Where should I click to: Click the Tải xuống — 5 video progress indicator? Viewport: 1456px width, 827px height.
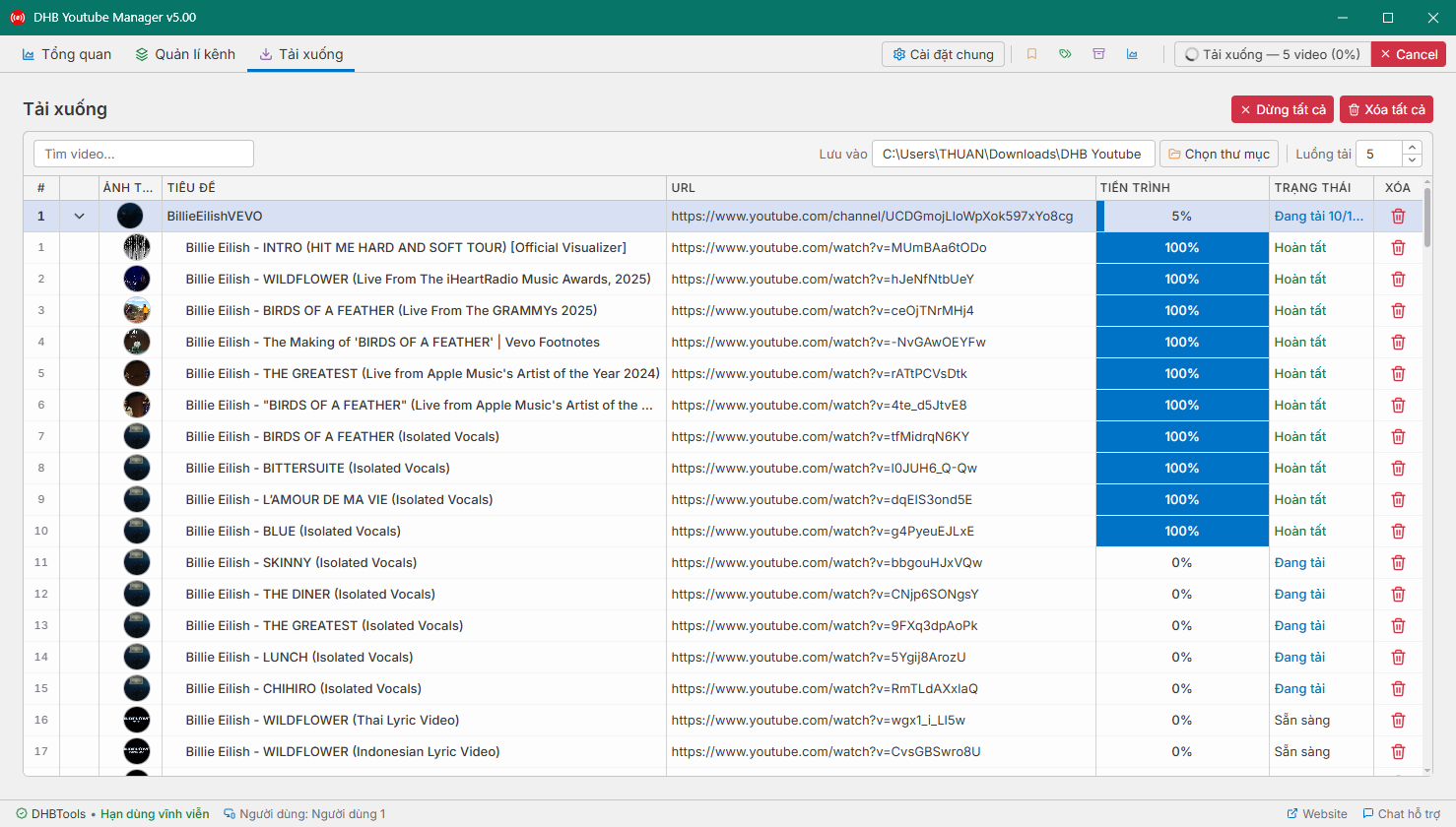point(1273,54)
